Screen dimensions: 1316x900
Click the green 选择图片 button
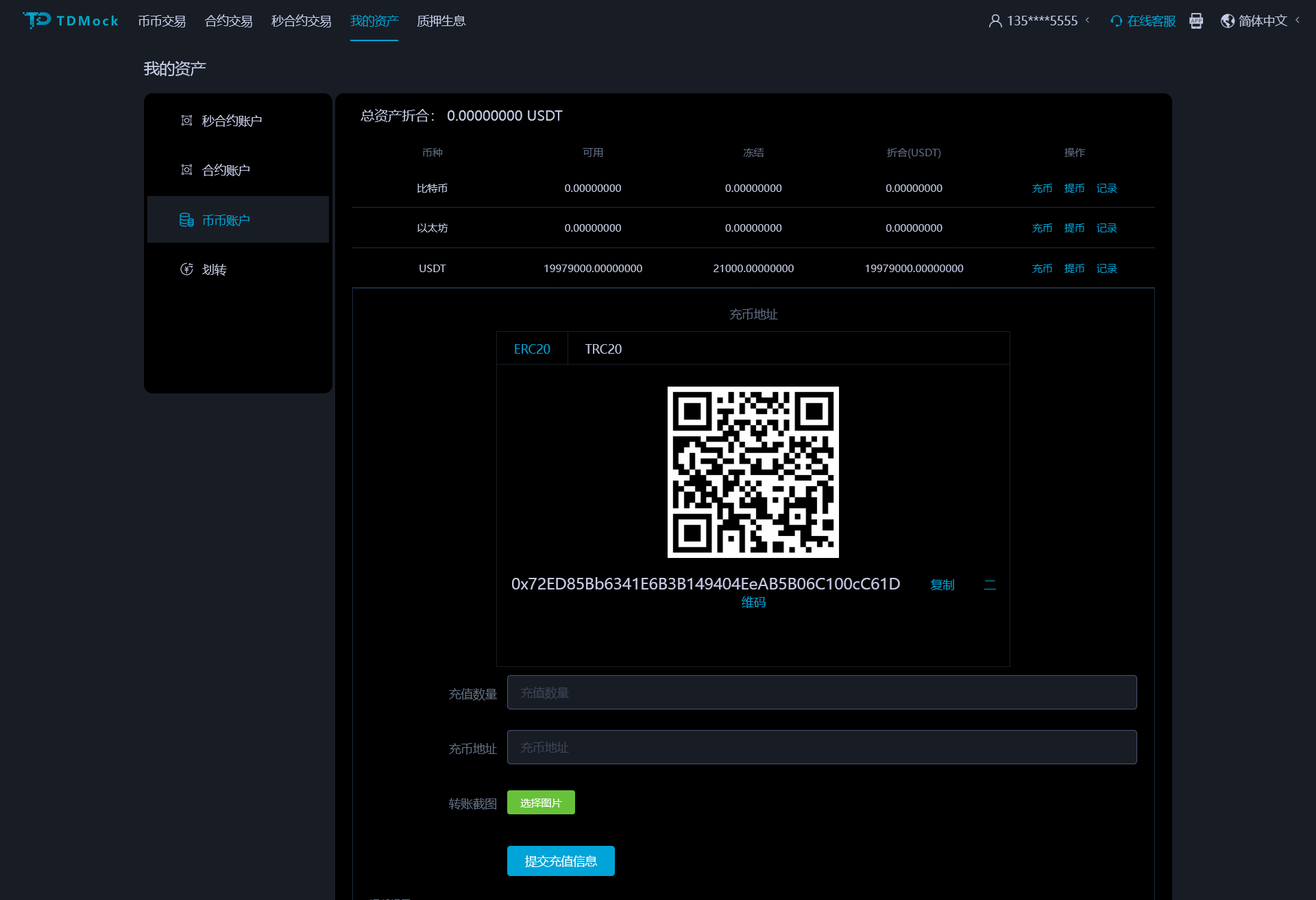point(541,803)
